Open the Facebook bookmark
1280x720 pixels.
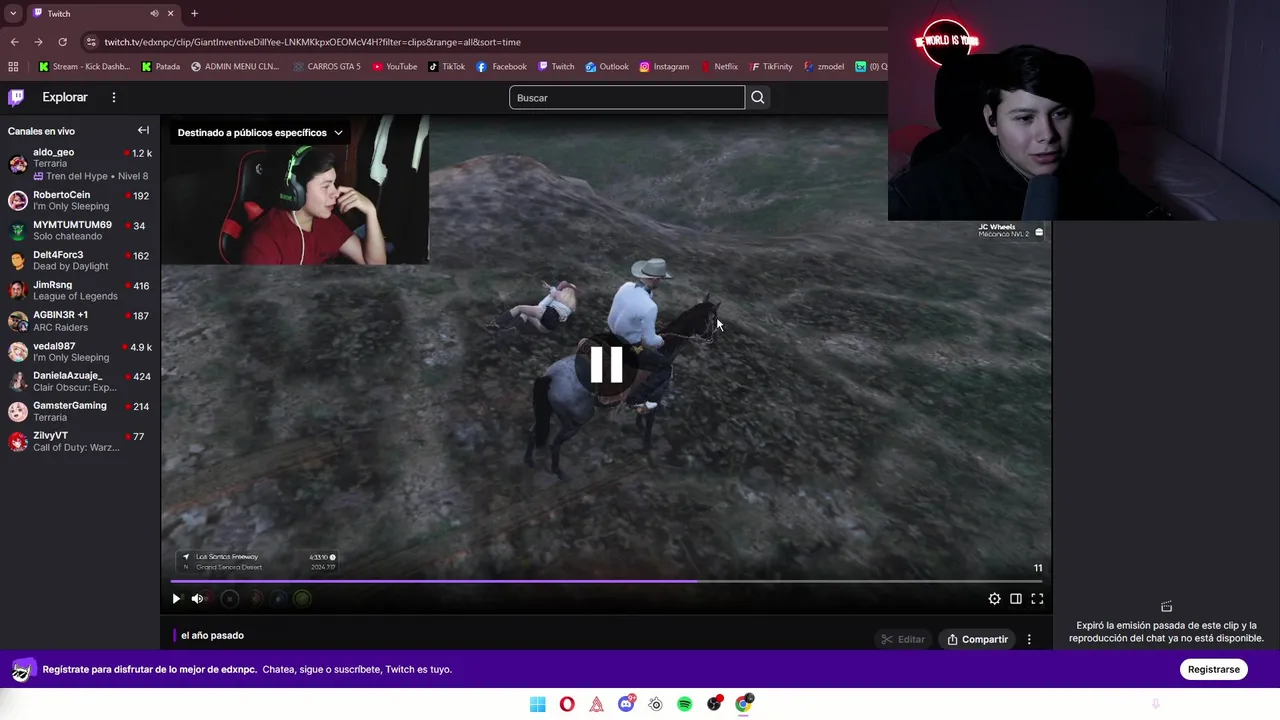tap(502, 67)
